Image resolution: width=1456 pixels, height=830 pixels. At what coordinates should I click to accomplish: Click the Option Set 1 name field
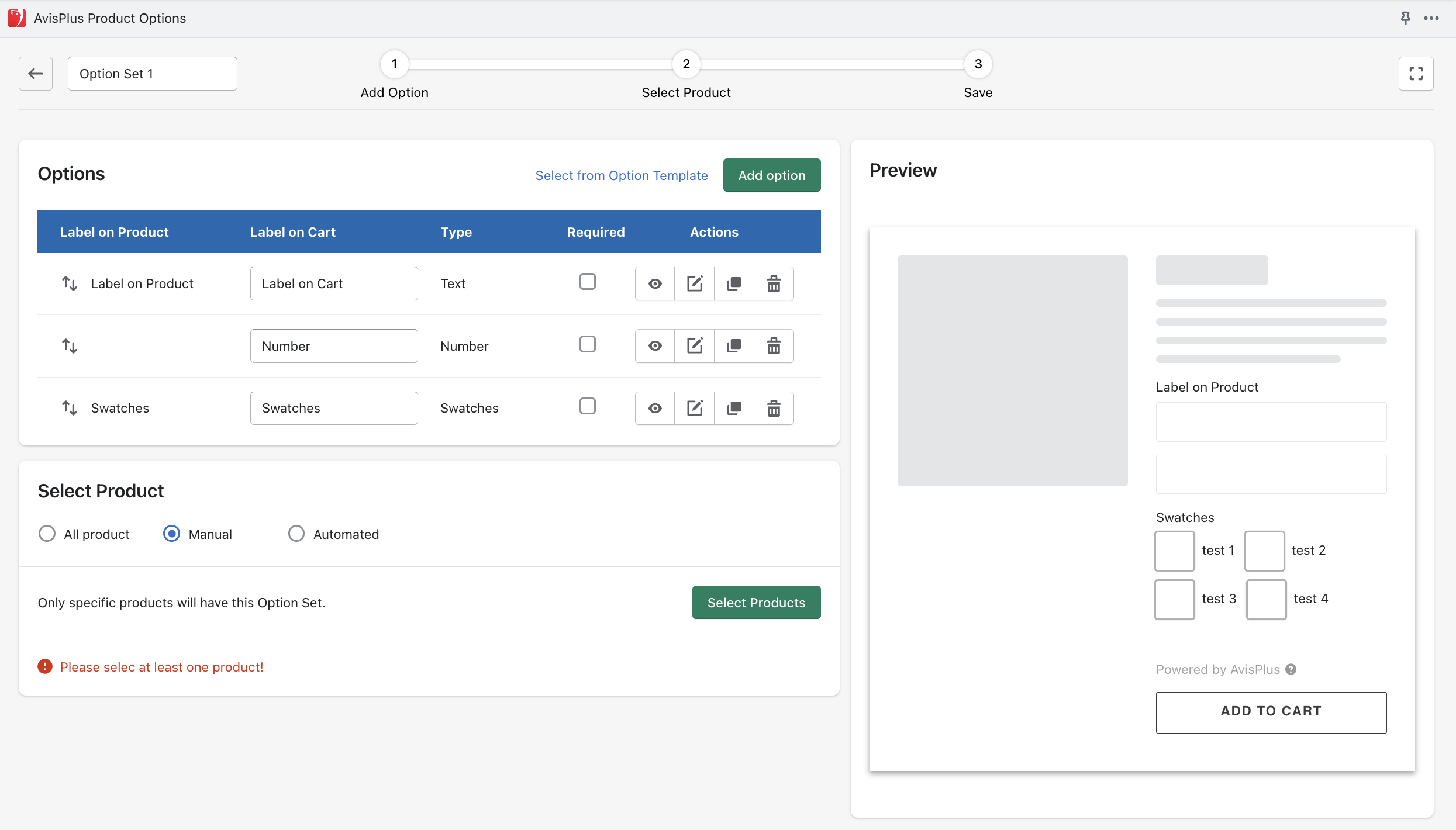152,74
